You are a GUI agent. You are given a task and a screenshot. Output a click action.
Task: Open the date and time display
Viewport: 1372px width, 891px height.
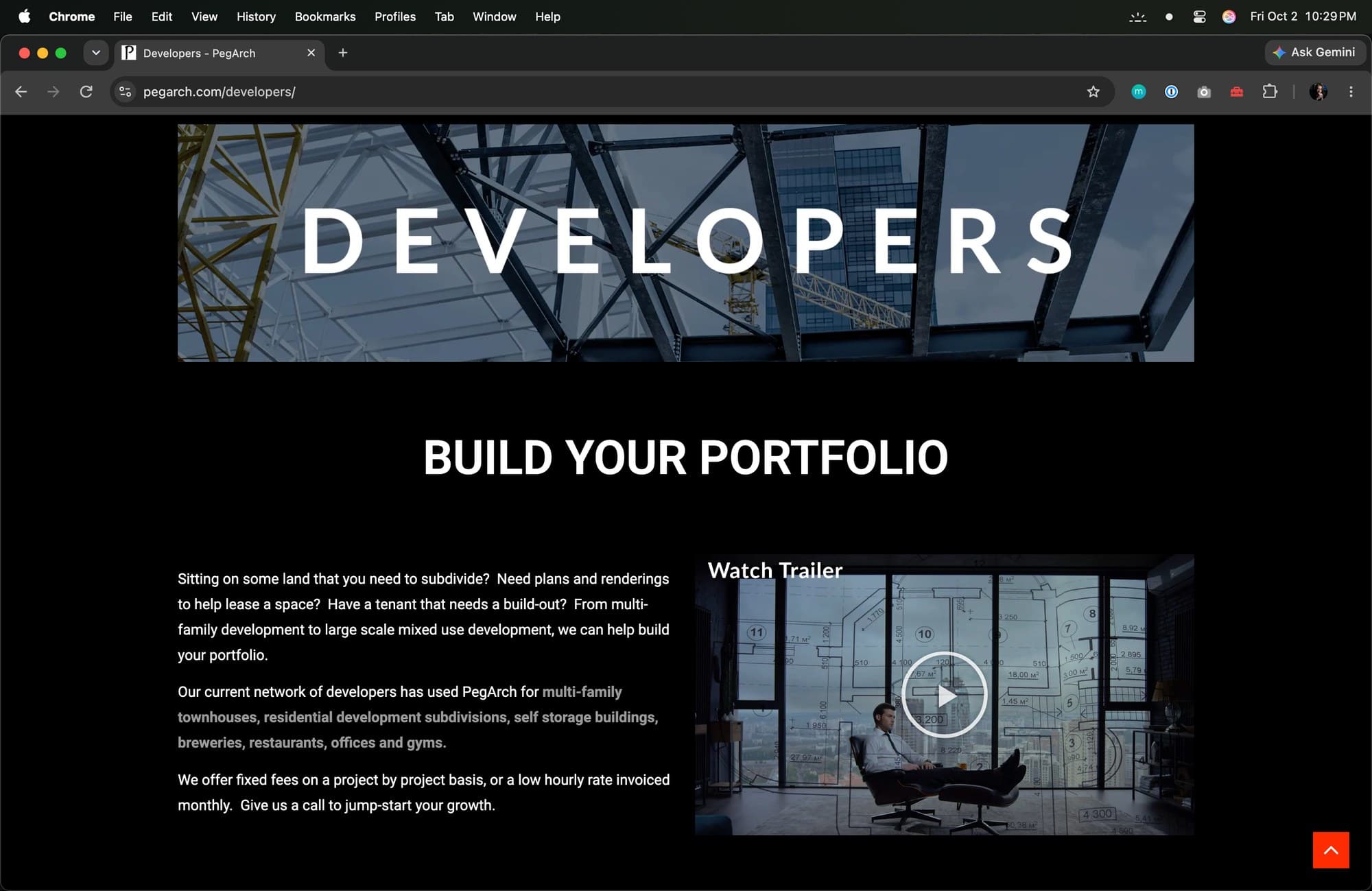click(x=1303, y=16)
